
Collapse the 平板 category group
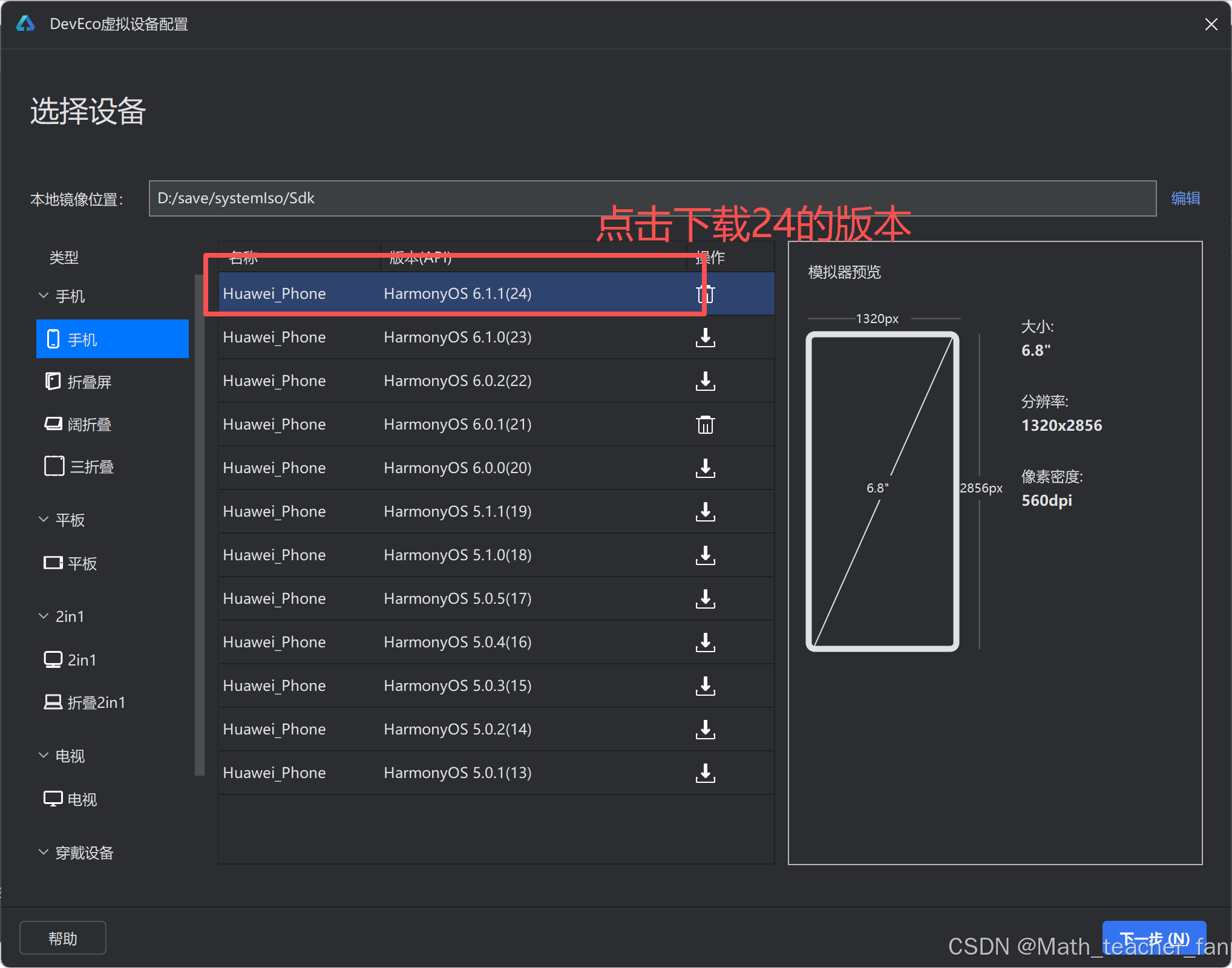(44, 519)
